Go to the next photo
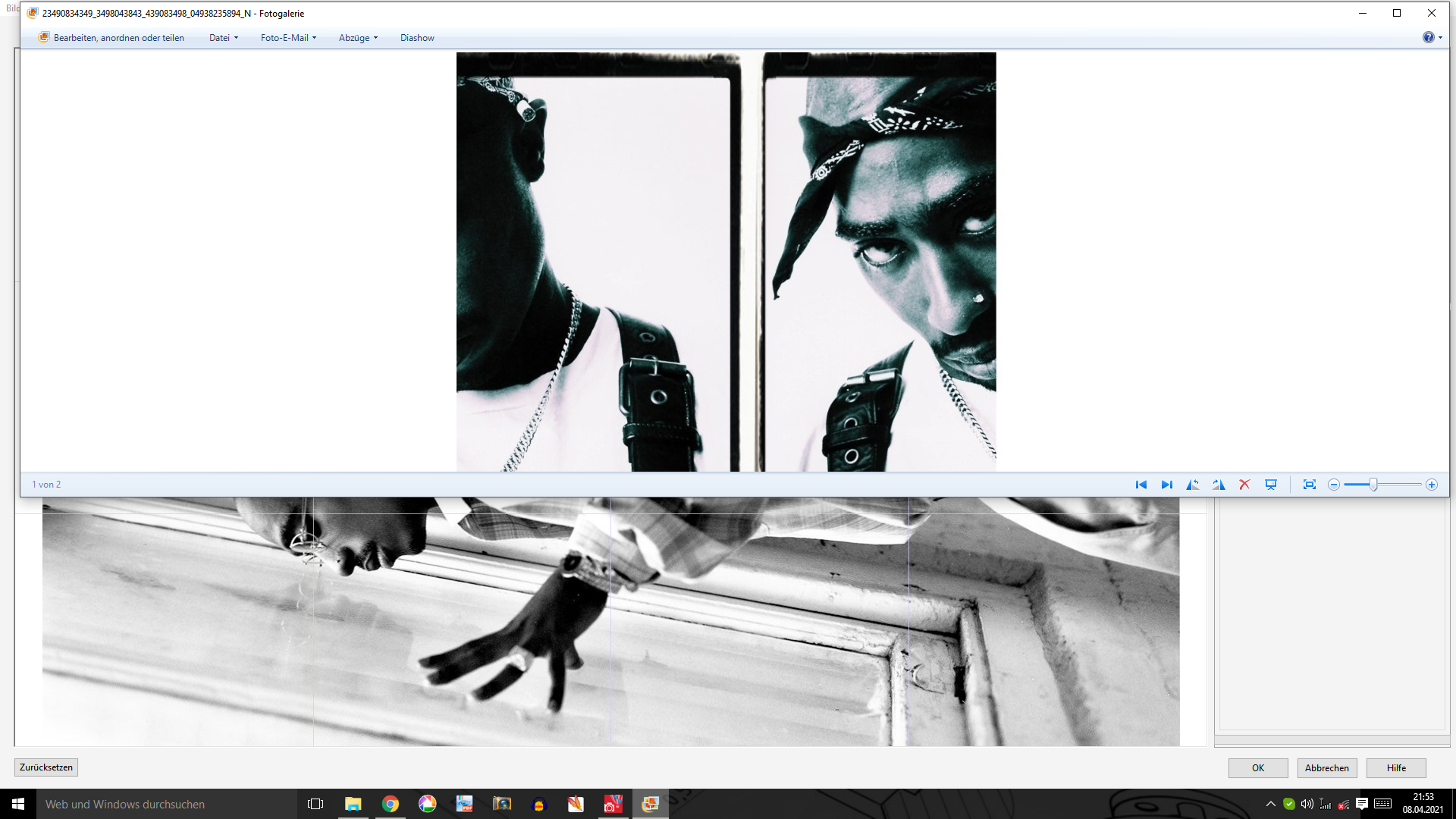1456x819 pixels. pos(1166,485)
